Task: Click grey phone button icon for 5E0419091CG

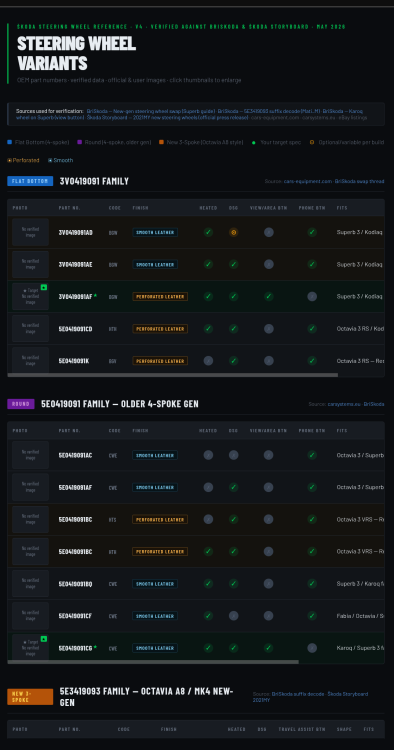Action: point(312,648)
